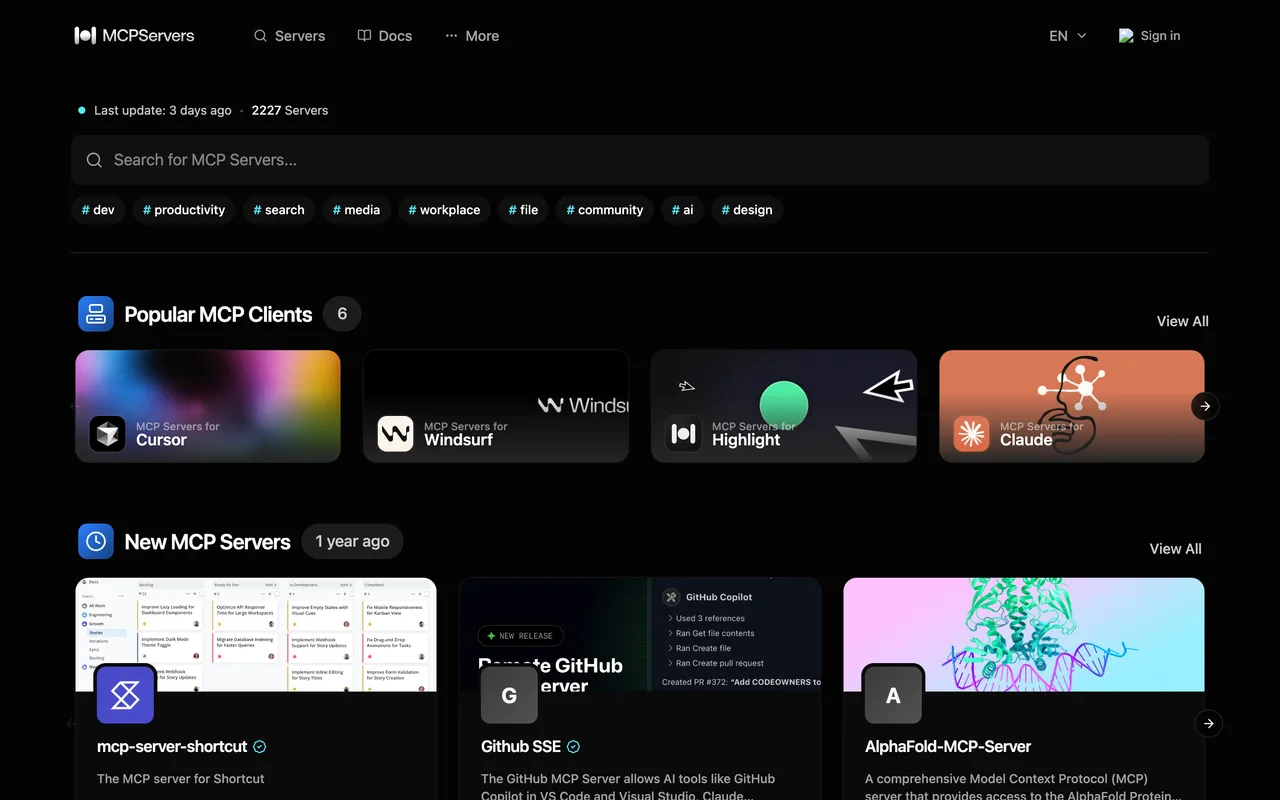
Task: Click the '1 year ago' badge
Action: pos(352,541)
